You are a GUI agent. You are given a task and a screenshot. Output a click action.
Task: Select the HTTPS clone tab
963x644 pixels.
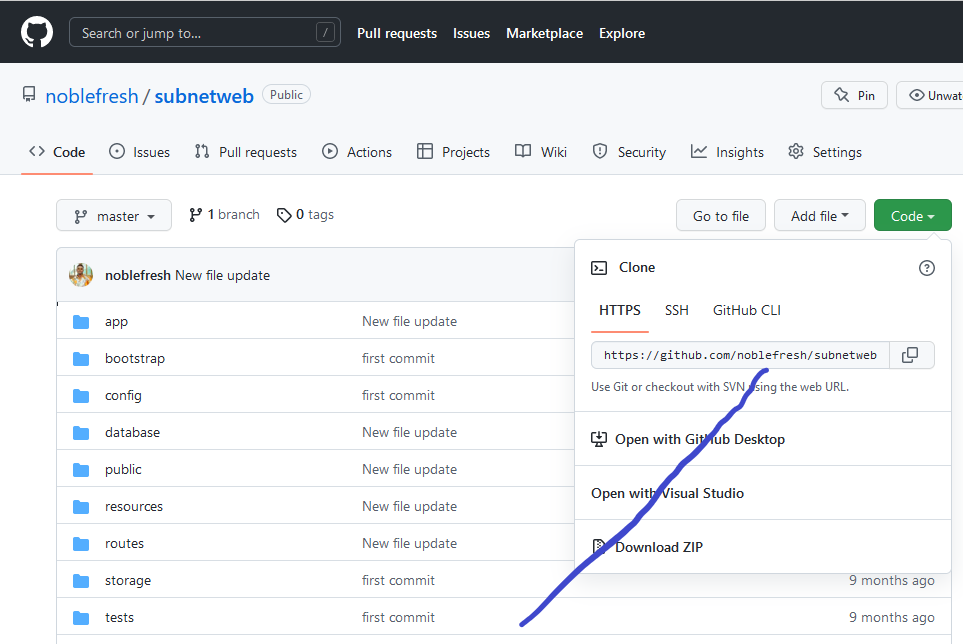pyautogui.click(x=620, y=311)
